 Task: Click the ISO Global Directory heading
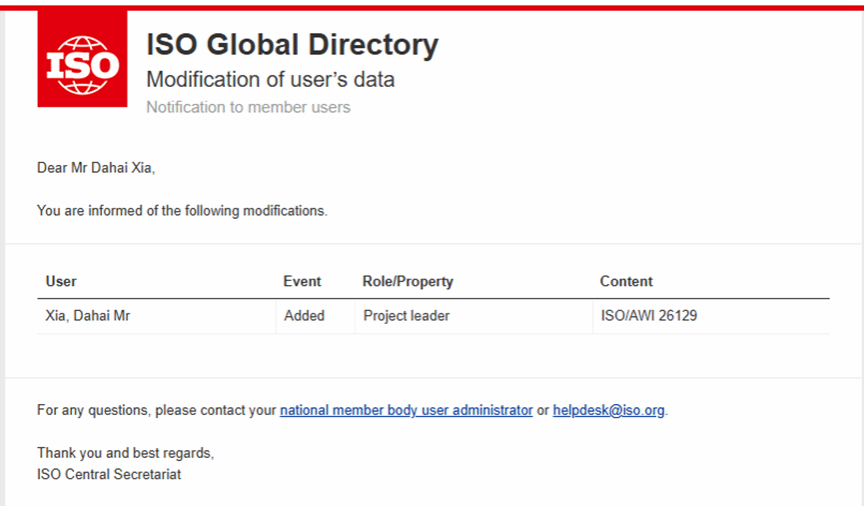[292, 45]
